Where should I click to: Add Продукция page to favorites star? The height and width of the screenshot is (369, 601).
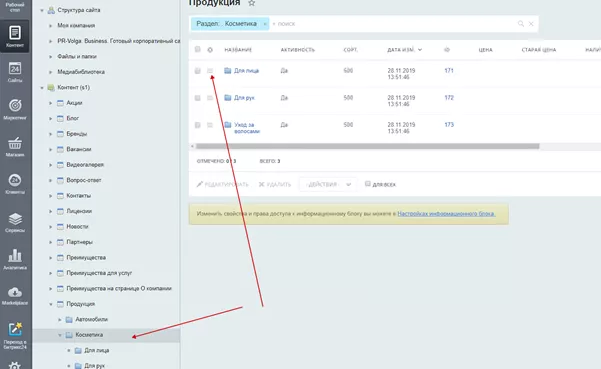[251, 3]
